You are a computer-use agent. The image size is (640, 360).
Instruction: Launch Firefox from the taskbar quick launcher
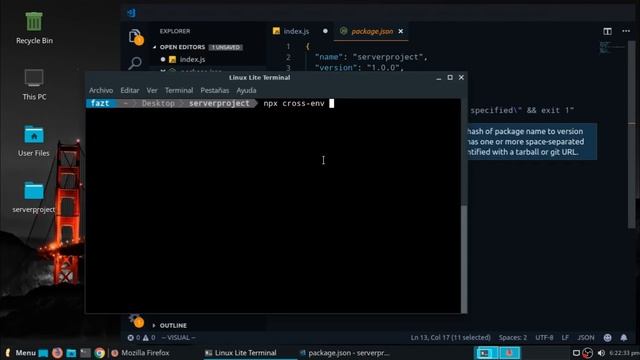click(x=57, y=353)
